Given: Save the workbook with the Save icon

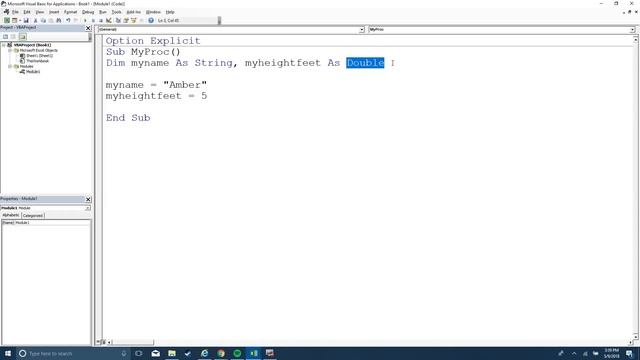Looking at the screenshot, I should click(x=26, y=20).
